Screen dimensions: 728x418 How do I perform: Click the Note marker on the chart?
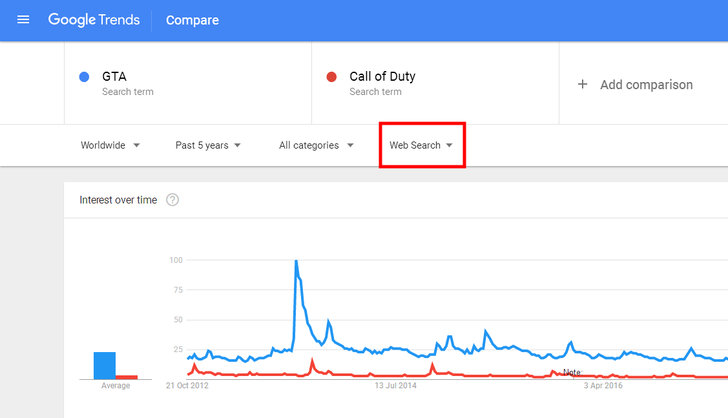(573, 372)
